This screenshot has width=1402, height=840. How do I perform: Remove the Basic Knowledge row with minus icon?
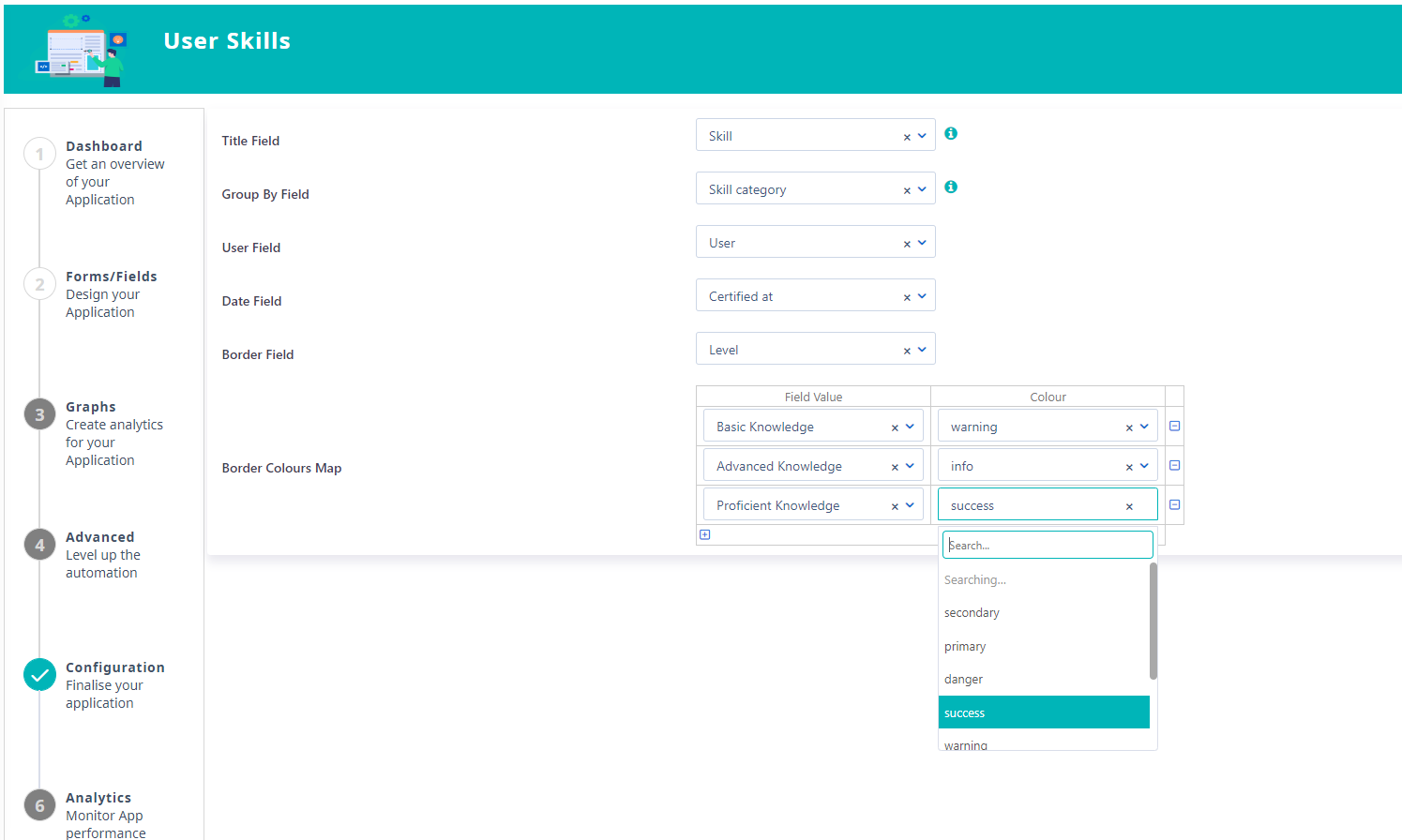point(1174,425)
